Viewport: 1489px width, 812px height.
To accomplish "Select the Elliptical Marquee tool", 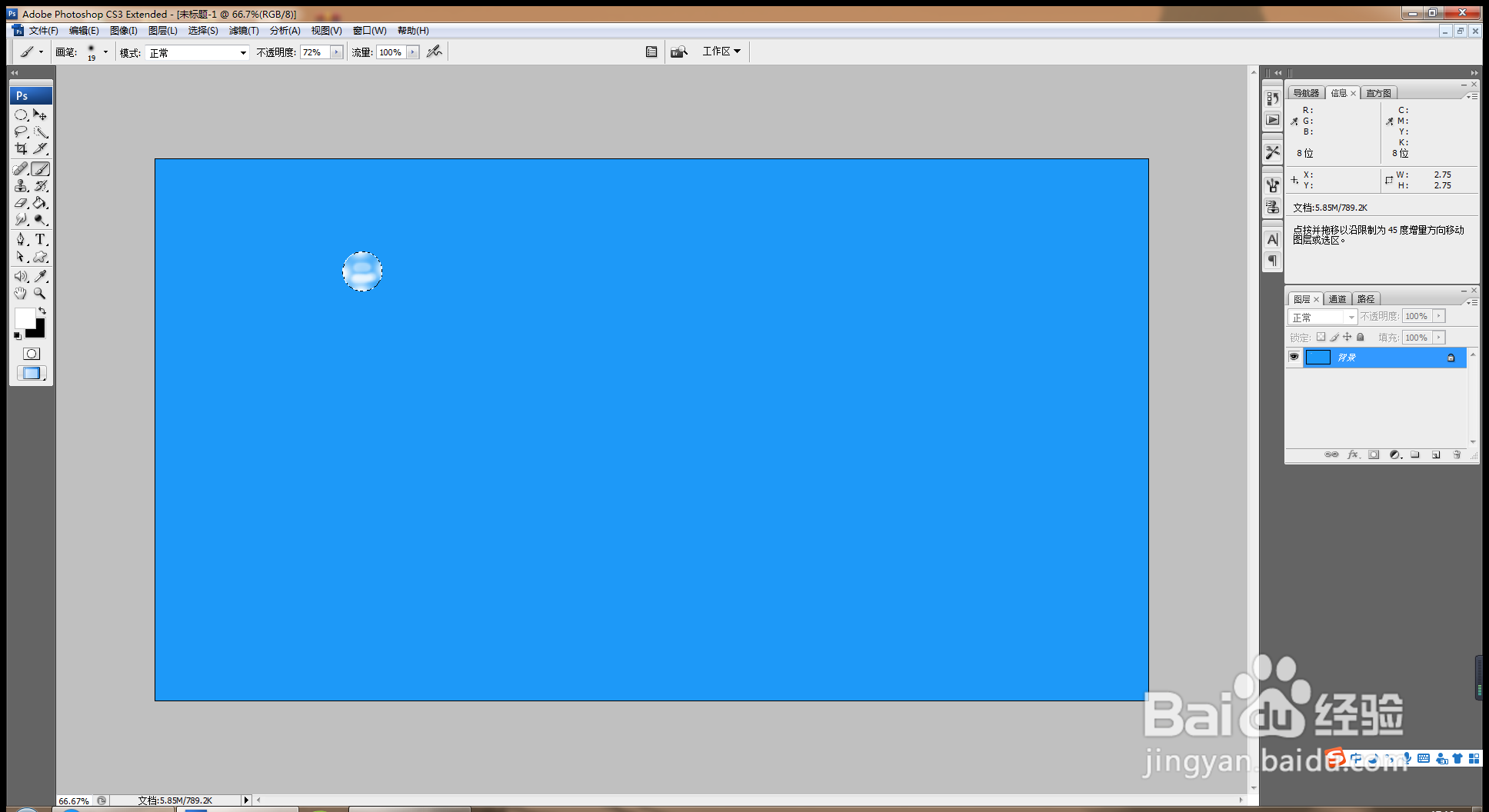I will pyautogui.click(x=21, y=115).
